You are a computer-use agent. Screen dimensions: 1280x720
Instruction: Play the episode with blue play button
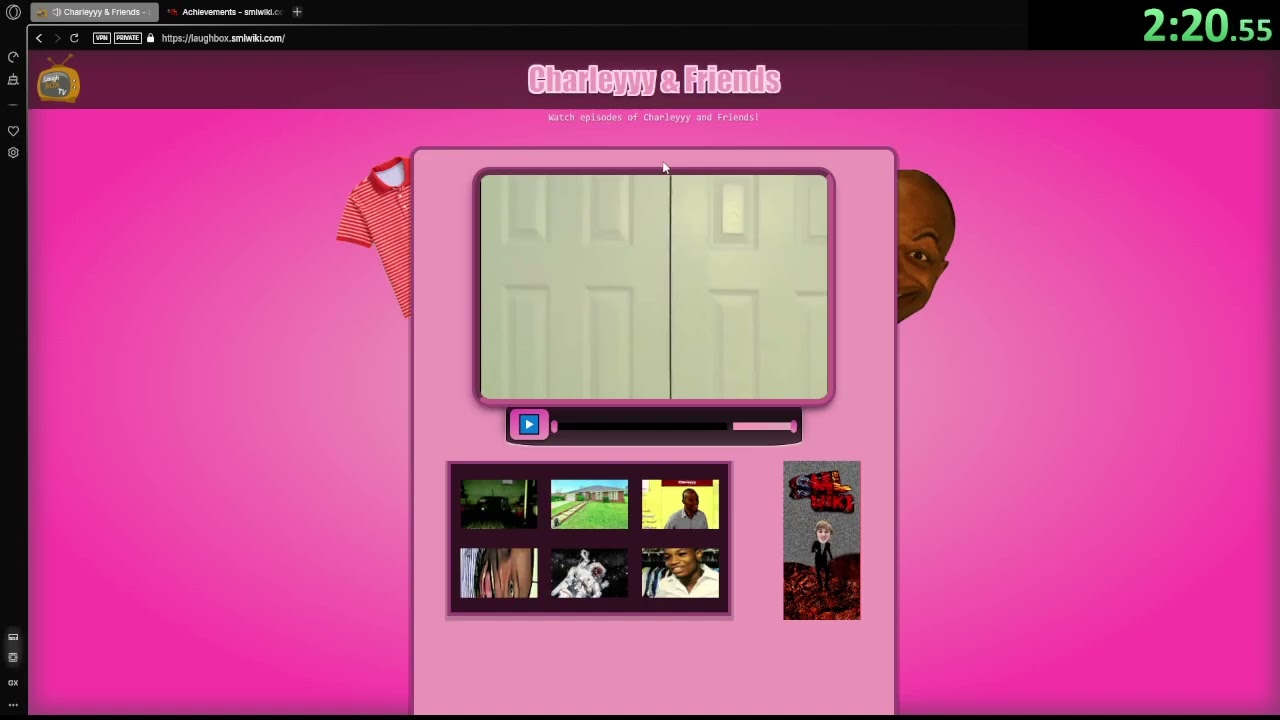529,425
